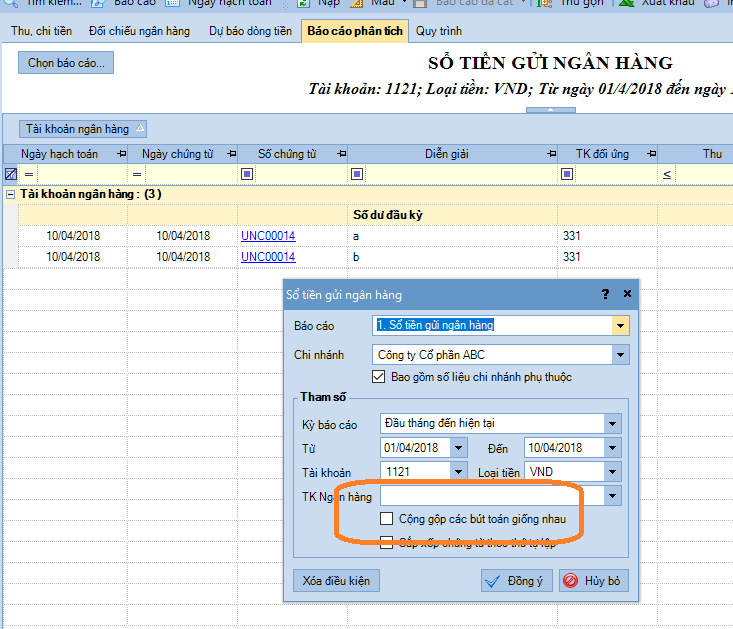
Task: Click the TK đối ứng filter operator icon
Action: [567, 174]
